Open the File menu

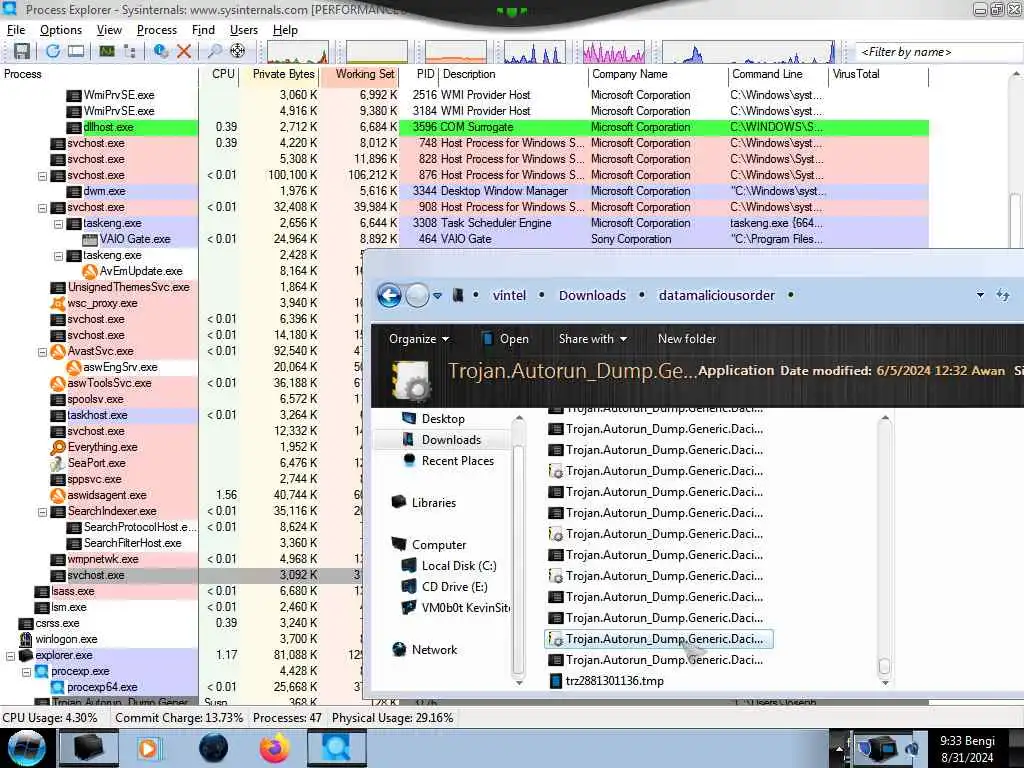pyautogui.click(x=16, y=30)
